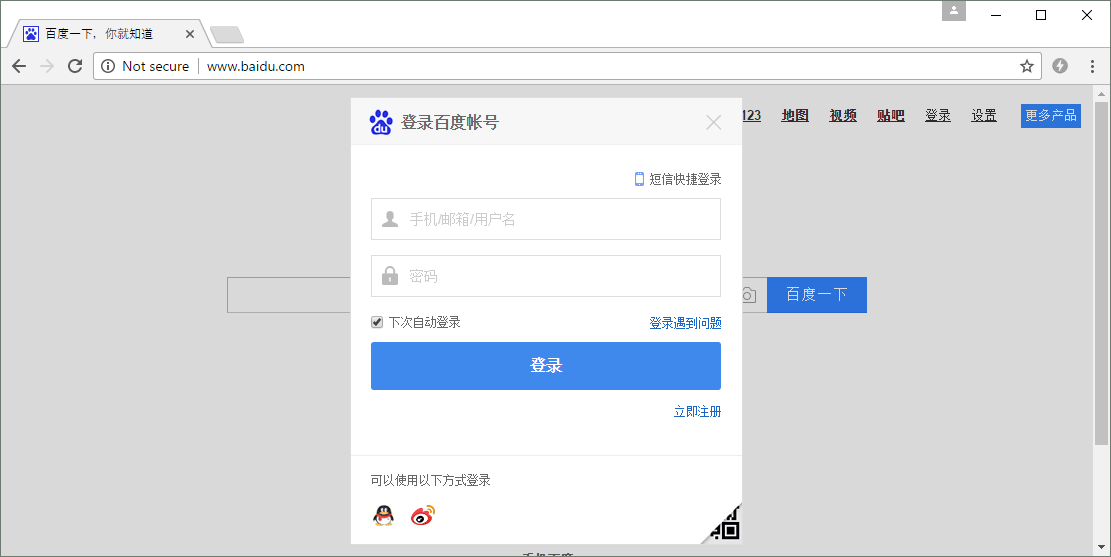Close the Baidu login dialog

click(x=714, y=123)
